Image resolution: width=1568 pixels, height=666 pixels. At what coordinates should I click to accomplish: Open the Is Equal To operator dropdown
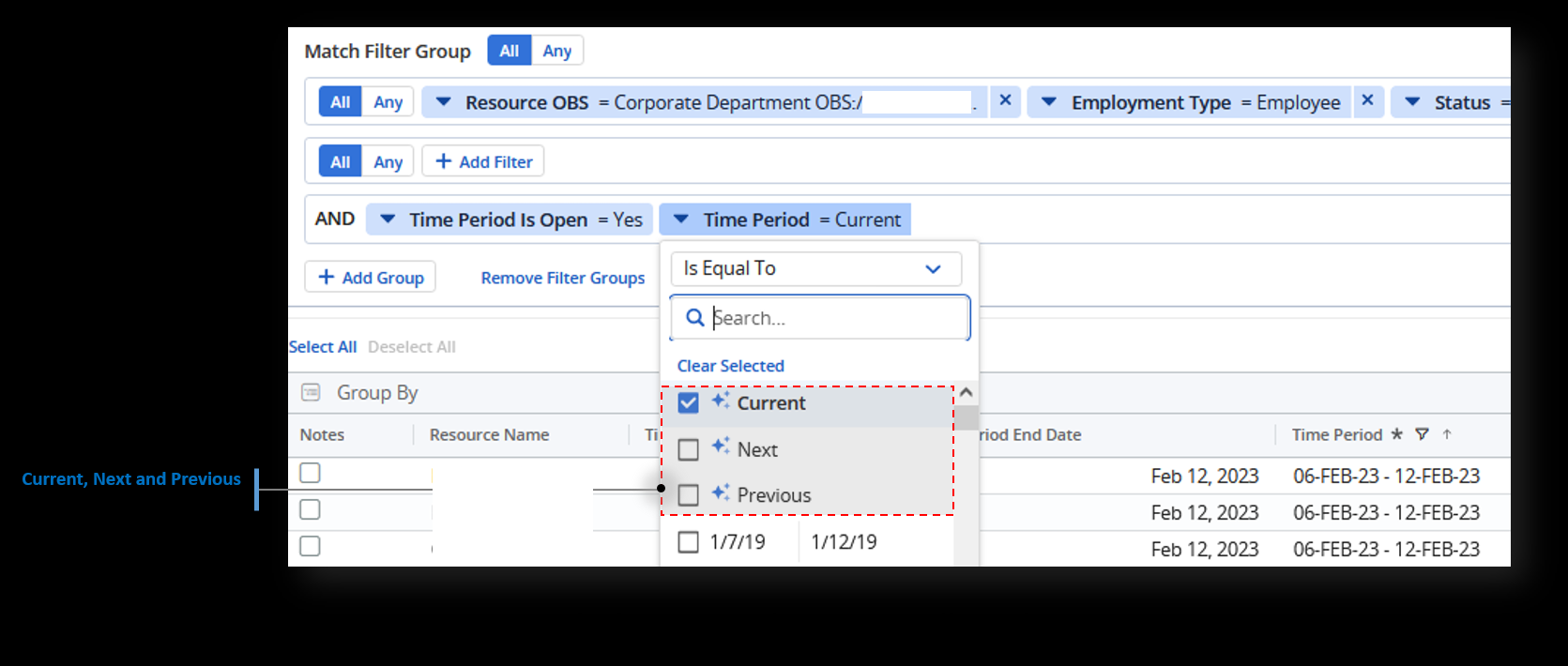(815, 268)
